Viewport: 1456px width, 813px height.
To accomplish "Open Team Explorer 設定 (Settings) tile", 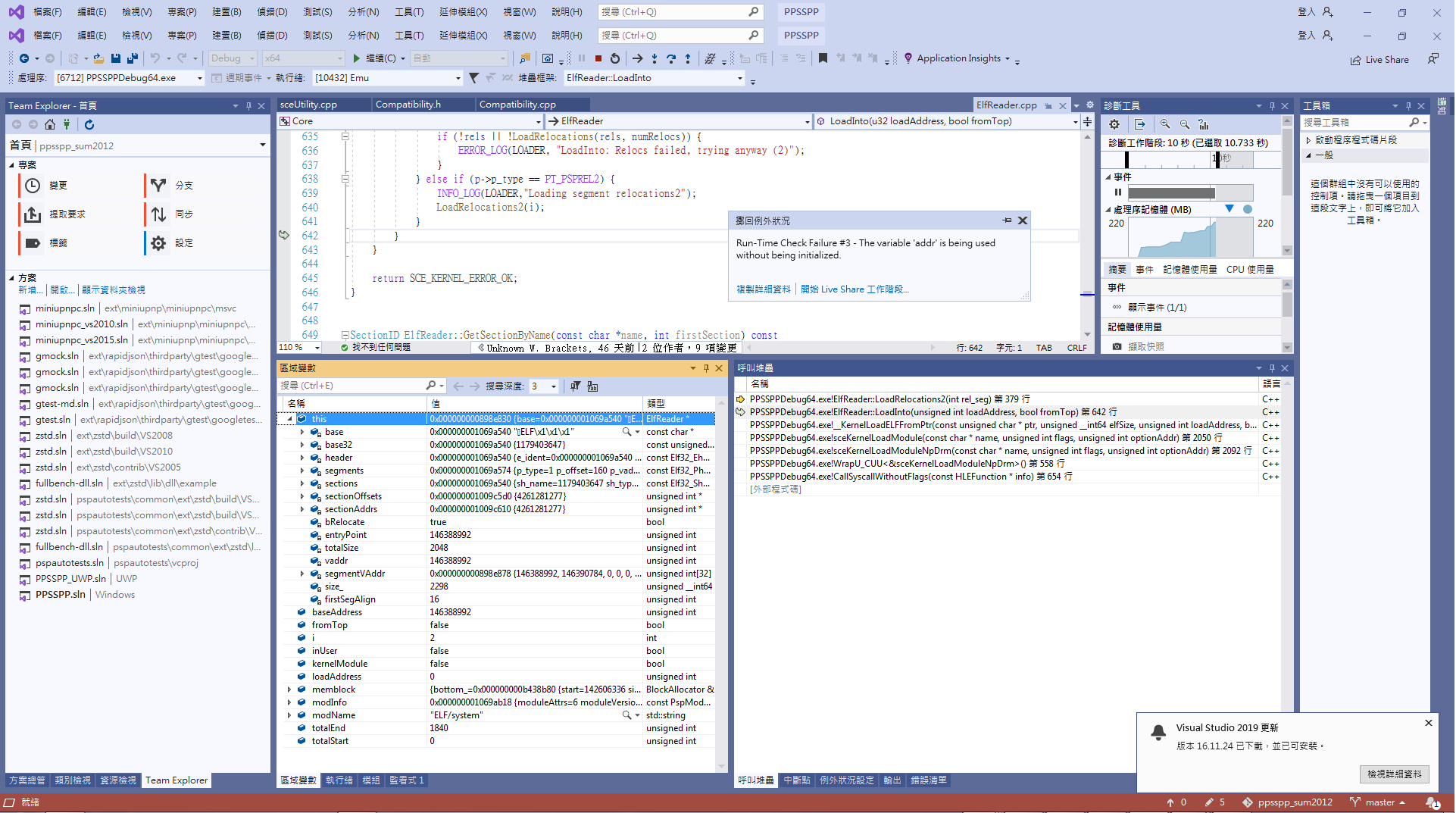I will point(205,243).
